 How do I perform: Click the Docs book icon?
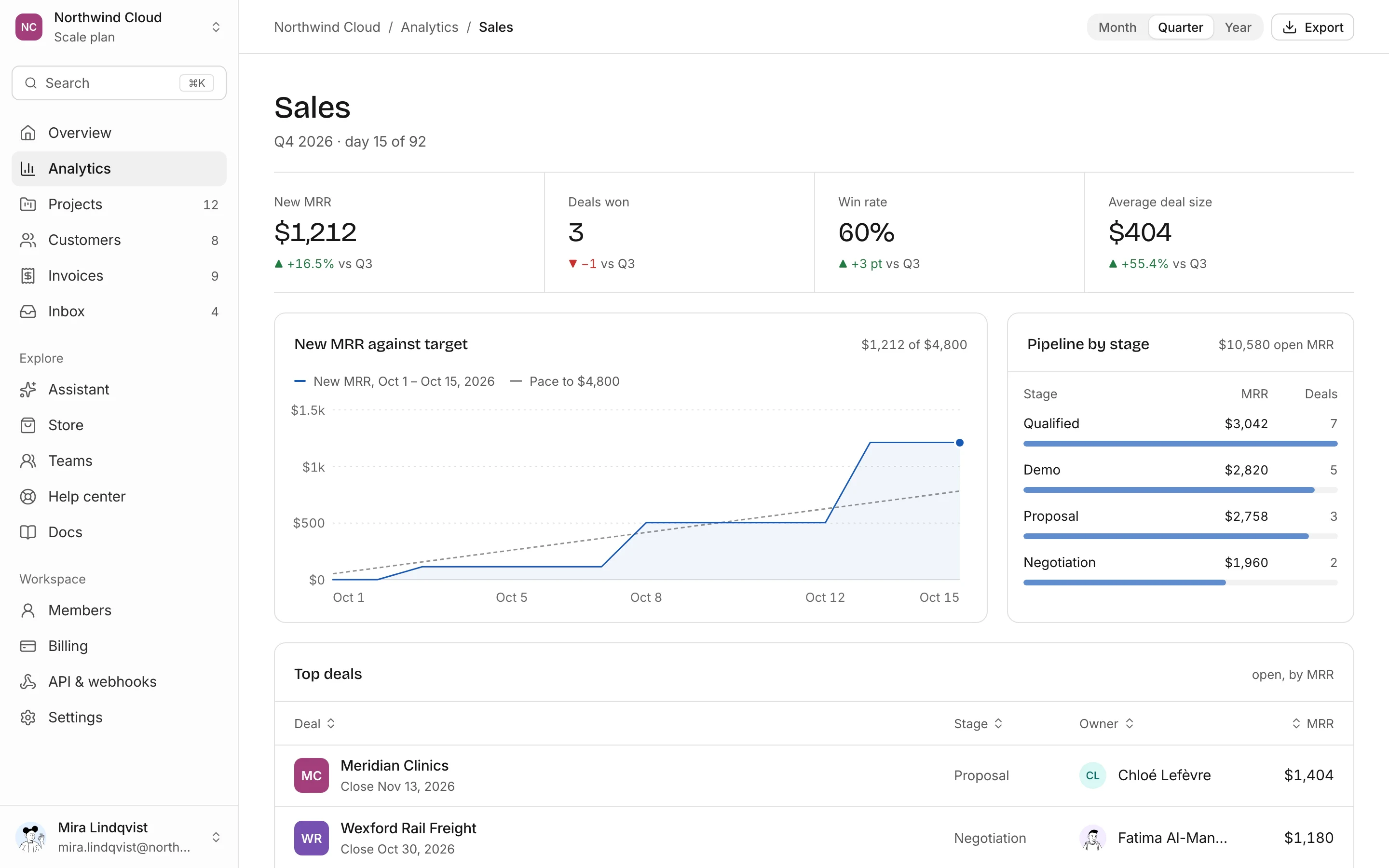tap(27, 531)
